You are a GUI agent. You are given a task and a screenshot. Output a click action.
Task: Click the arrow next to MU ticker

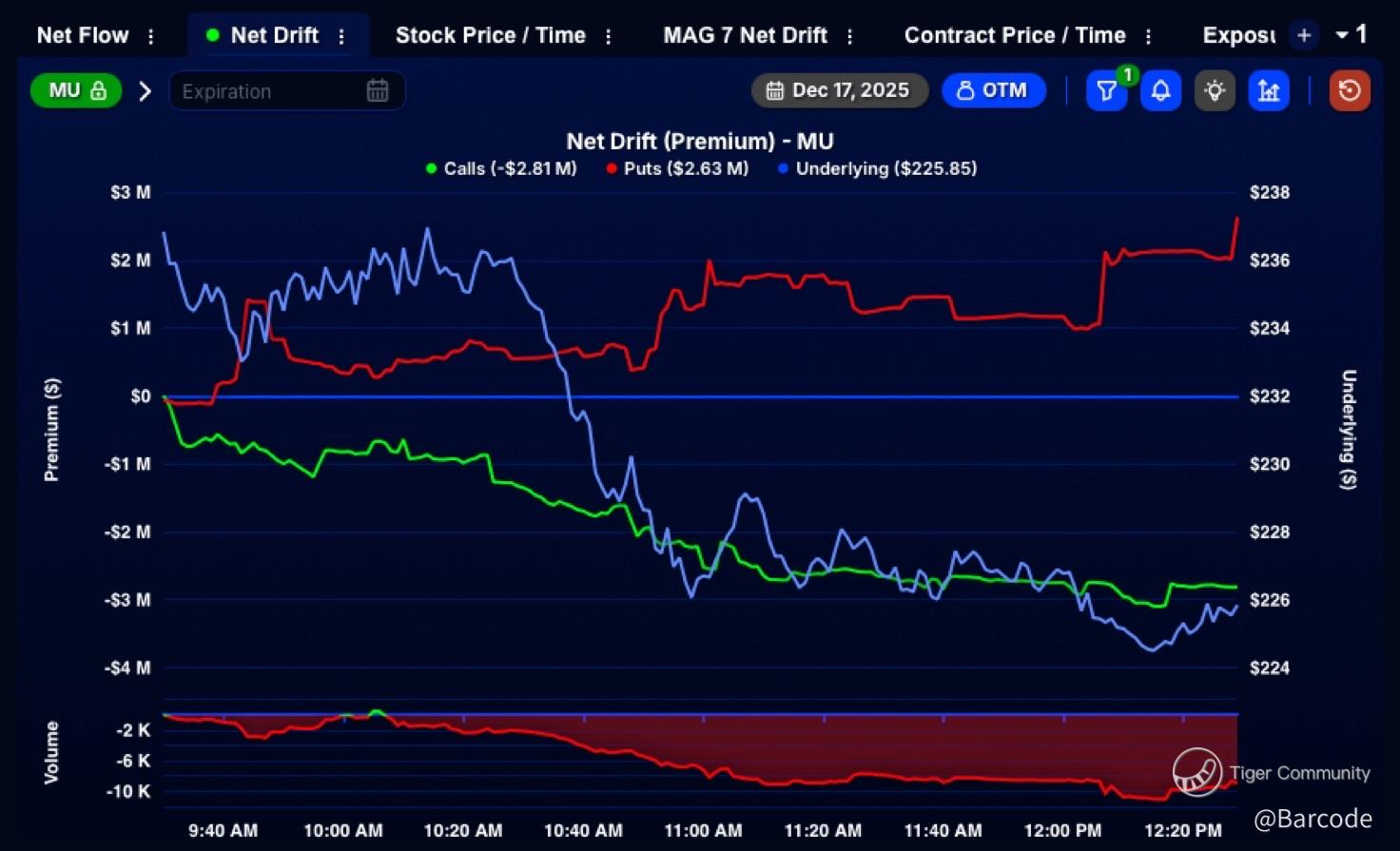click(145, 91)
